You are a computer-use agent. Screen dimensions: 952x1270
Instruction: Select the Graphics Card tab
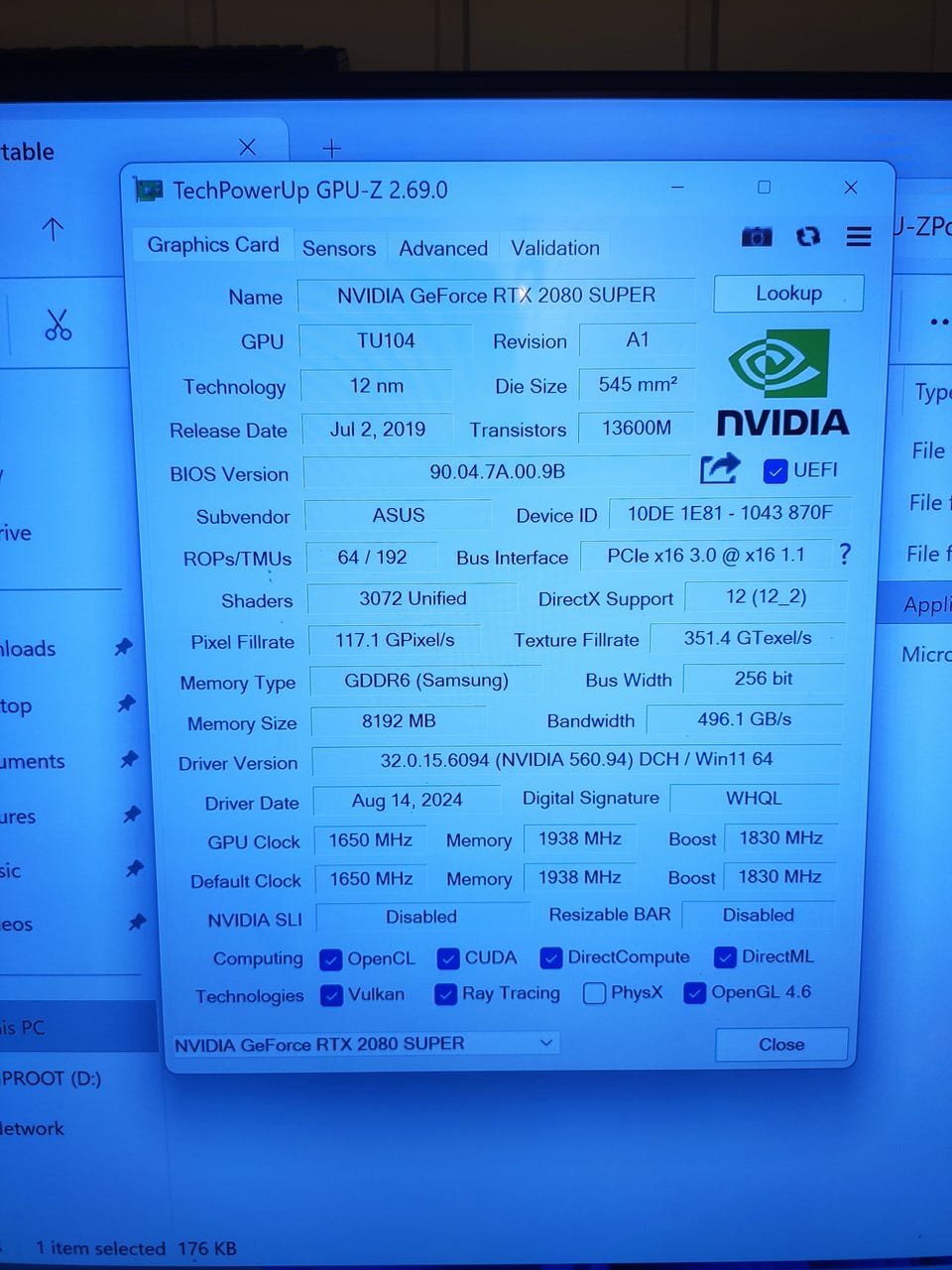click(212, 245)
